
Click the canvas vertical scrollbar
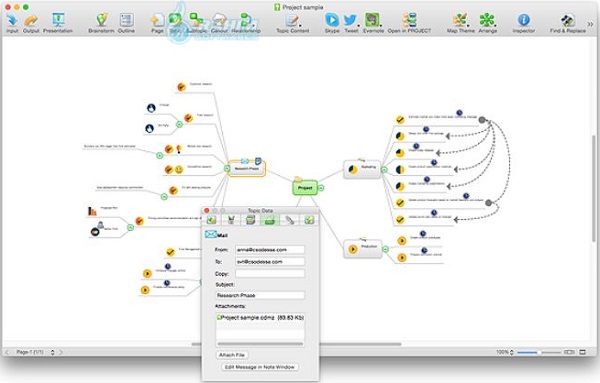pyautogui.click(x=593, y=188)
